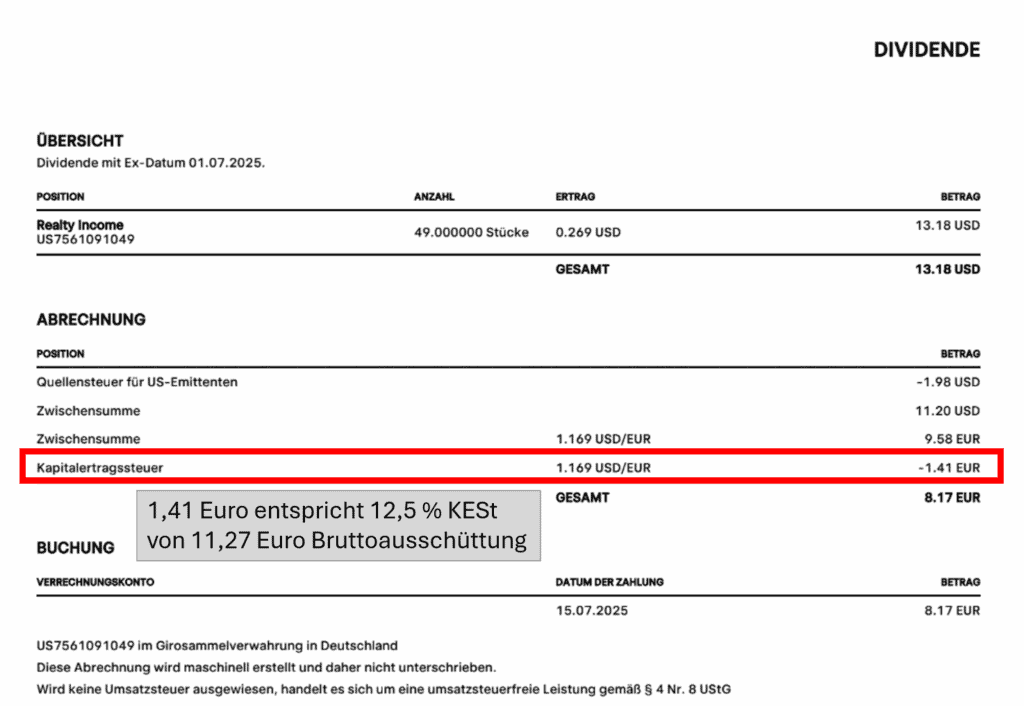Click the DATUM DER ZAHLUNG column header
Image resolution: width=1024 pixels, height=706 pixels.
pos(609,582)
